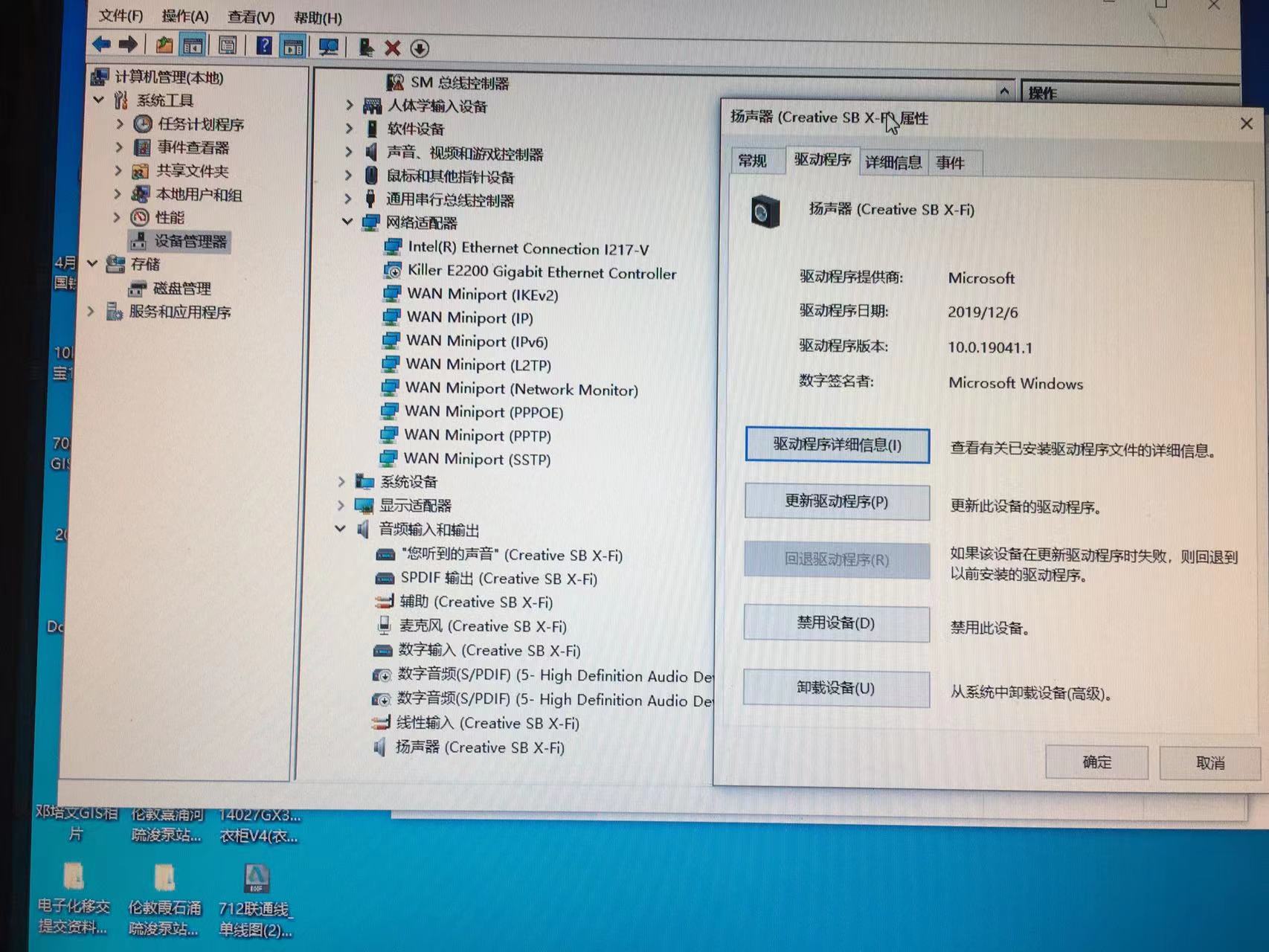Click 更新驱动程序(P) button
The height and width of the screenshot is (952, 1269).
[837, 502]
